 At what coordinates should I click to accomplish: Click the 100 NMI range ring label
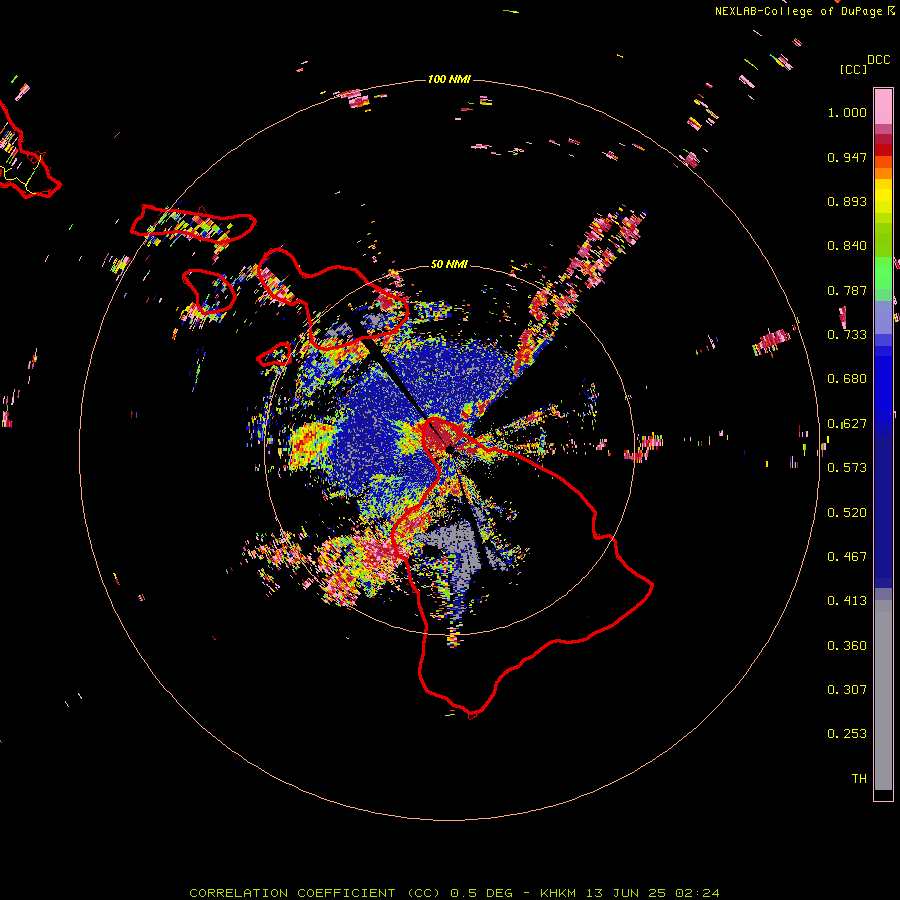click(x=449, y=79)
